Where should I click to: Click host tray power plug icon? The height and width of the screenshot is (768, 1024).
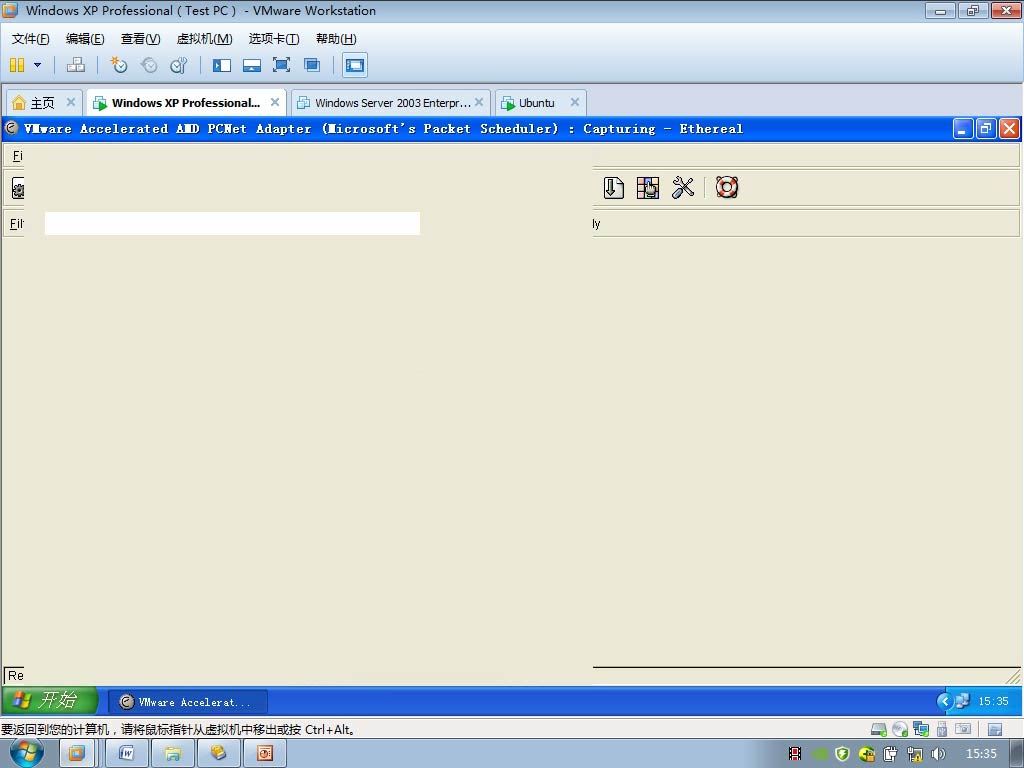[890, 754]
